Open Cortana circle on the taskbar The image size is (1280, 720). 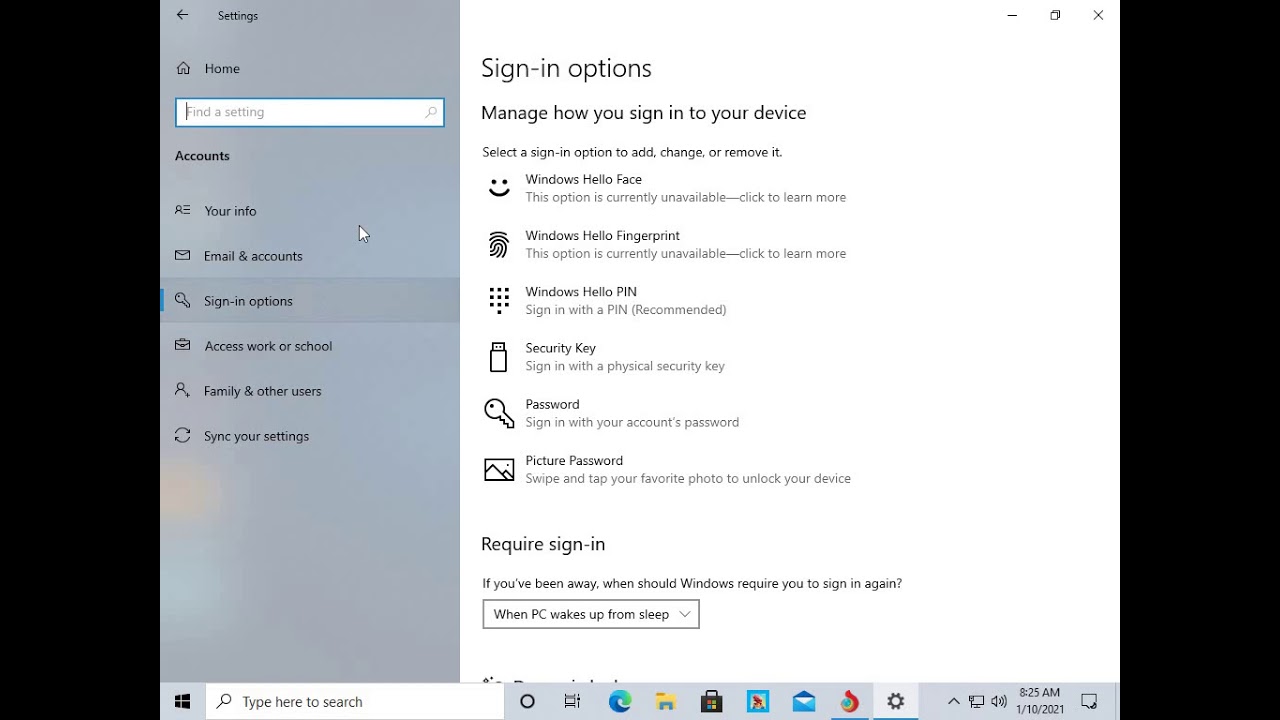point(528,702)
